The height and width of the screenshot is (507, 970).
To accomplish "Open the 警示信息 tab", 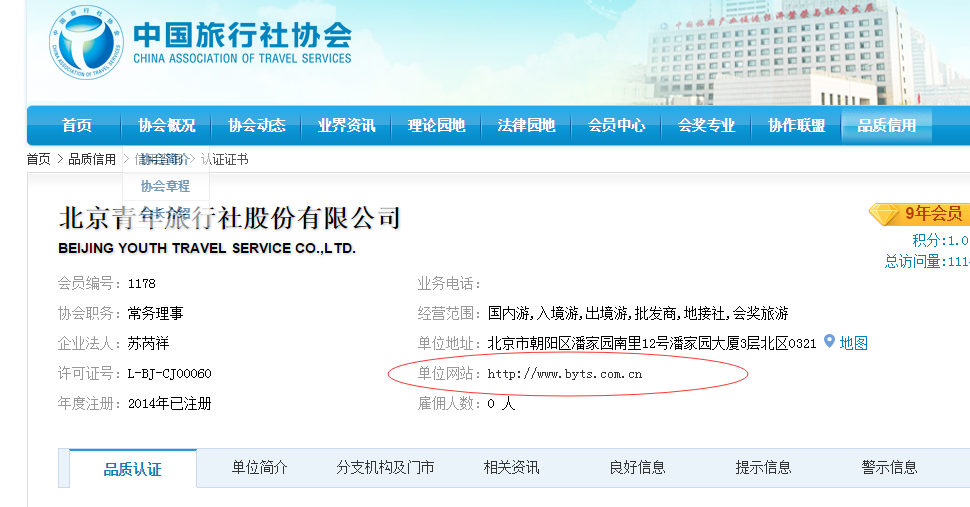I will point(889,467).
